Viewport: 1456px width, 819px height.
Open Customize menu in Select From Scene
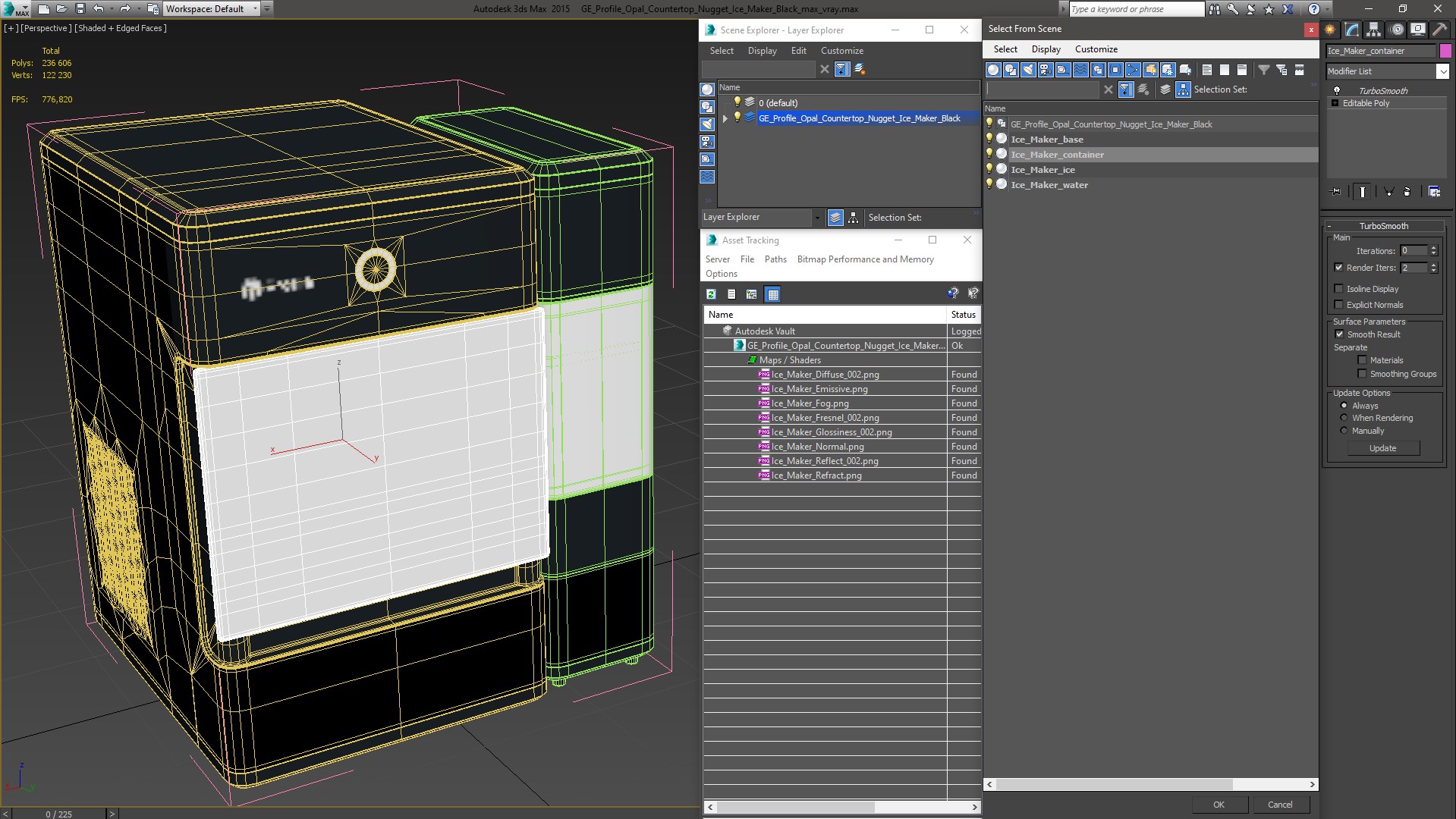(x=1096, y=49)
